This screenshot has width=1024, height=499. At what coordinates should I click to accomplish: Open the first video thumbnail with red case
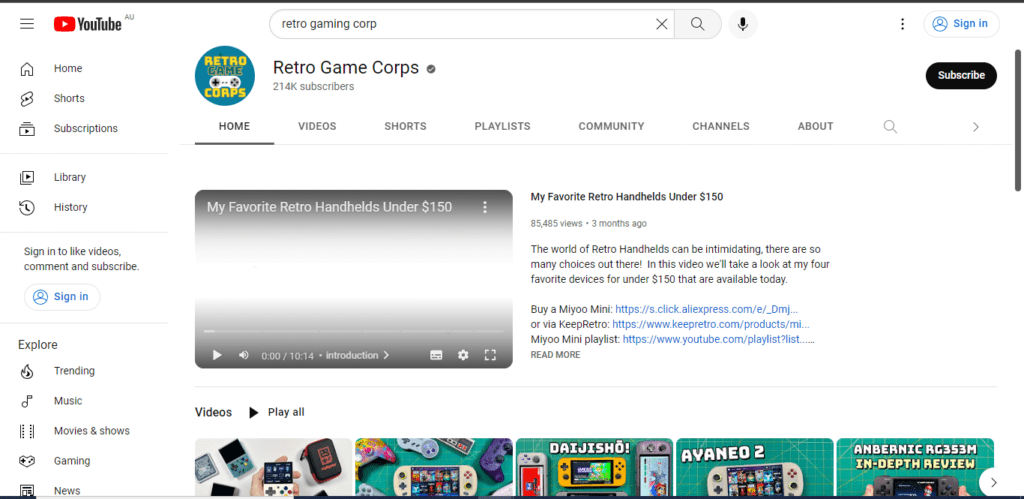tap(273, 467)
